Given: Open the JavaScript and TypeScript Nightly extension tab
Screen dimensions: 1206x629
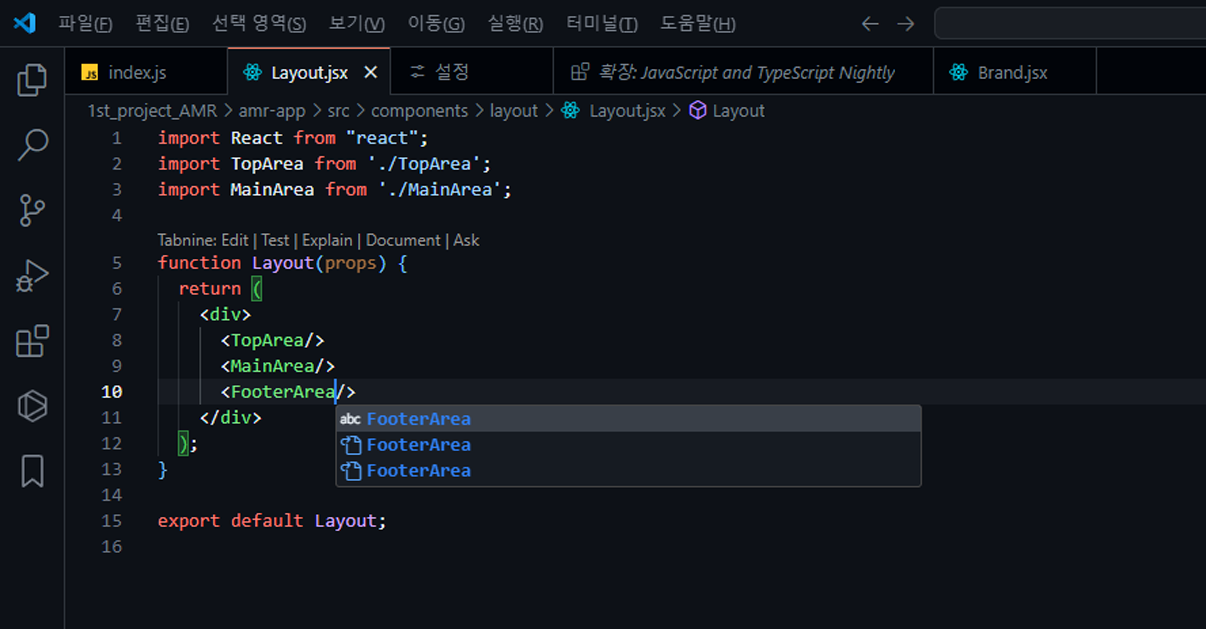Looking at the screenshot, I should coord(743,72).
